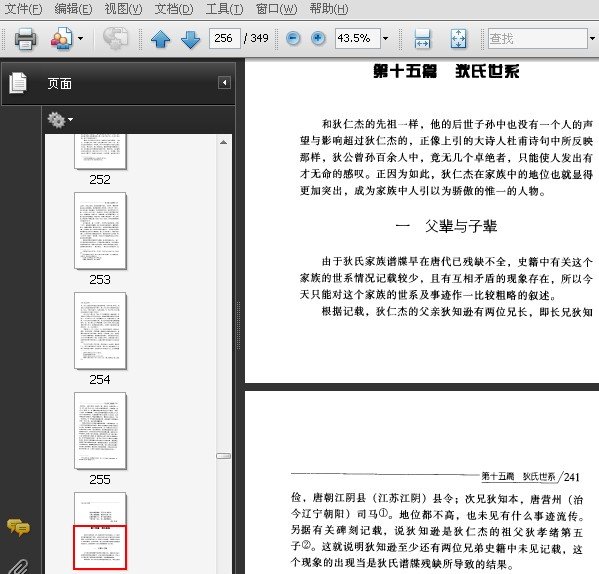Image resolution: width=599 pixels, height=574 pixels.
Task: Click the thumbnail panel scrollbar handle
Action: 223,456
